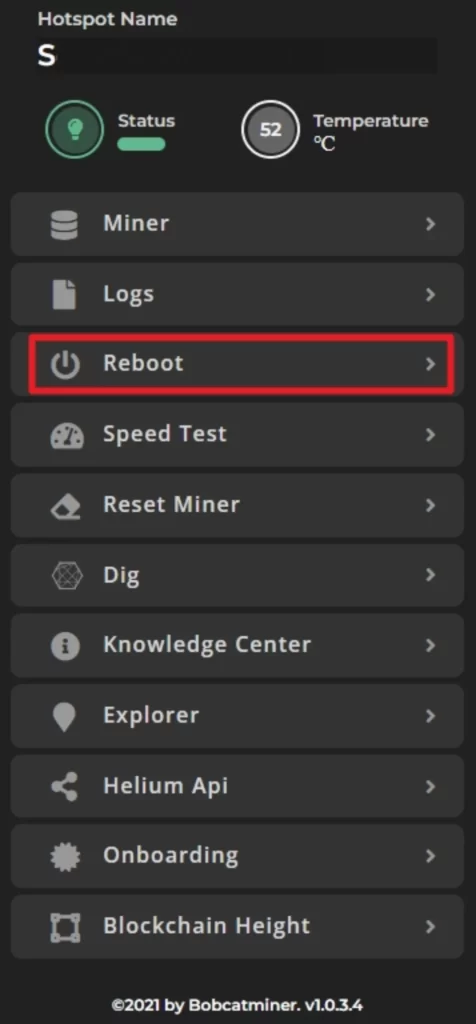The width and height of the screenshot is (476, 1024).
Task: Expand the Speed Test chevron arrow
Action: pos(430,434)
